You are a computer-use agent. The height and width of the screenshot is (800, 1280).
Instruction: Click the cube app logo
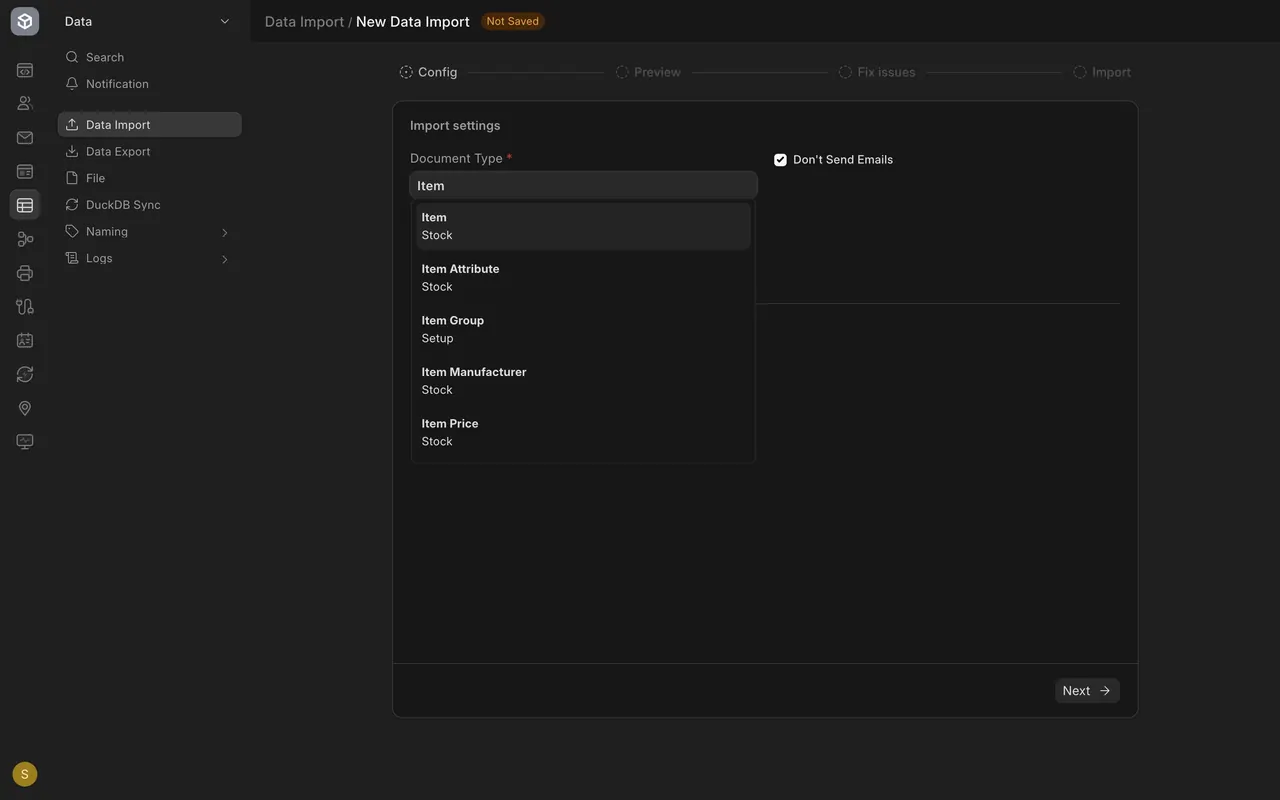25,21
